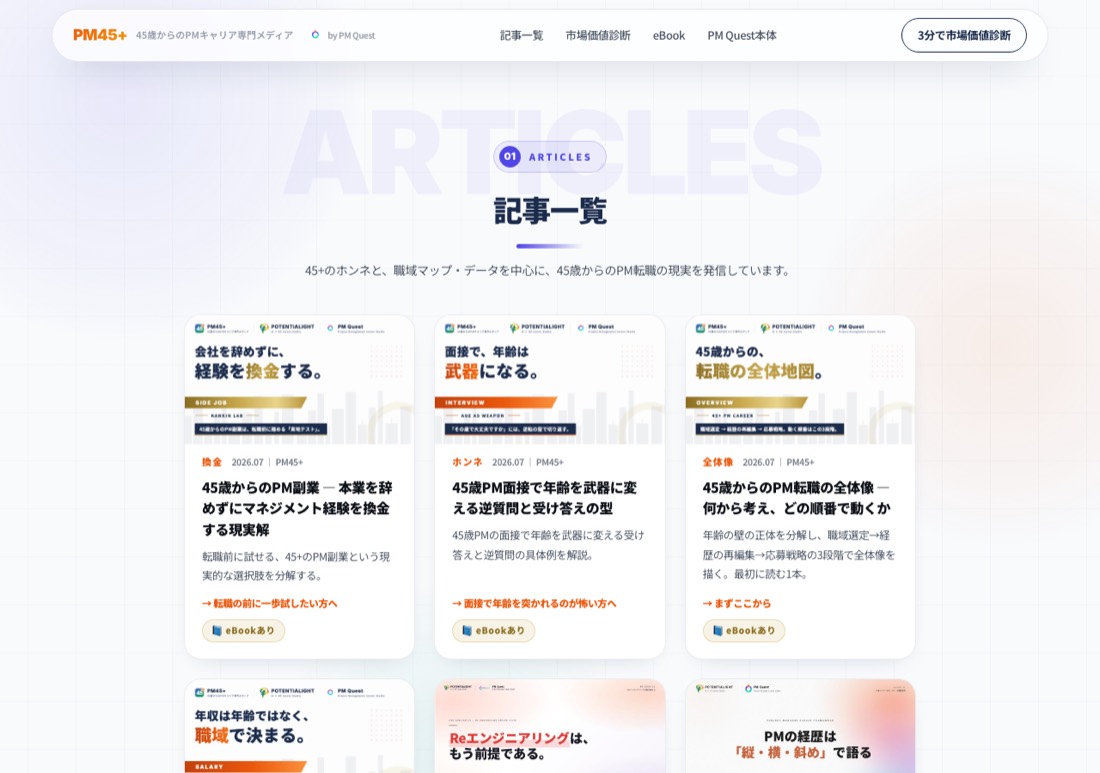Click ホンネ category tag
This screenshot has width=1100, height=773.
[x=467, y=462]
